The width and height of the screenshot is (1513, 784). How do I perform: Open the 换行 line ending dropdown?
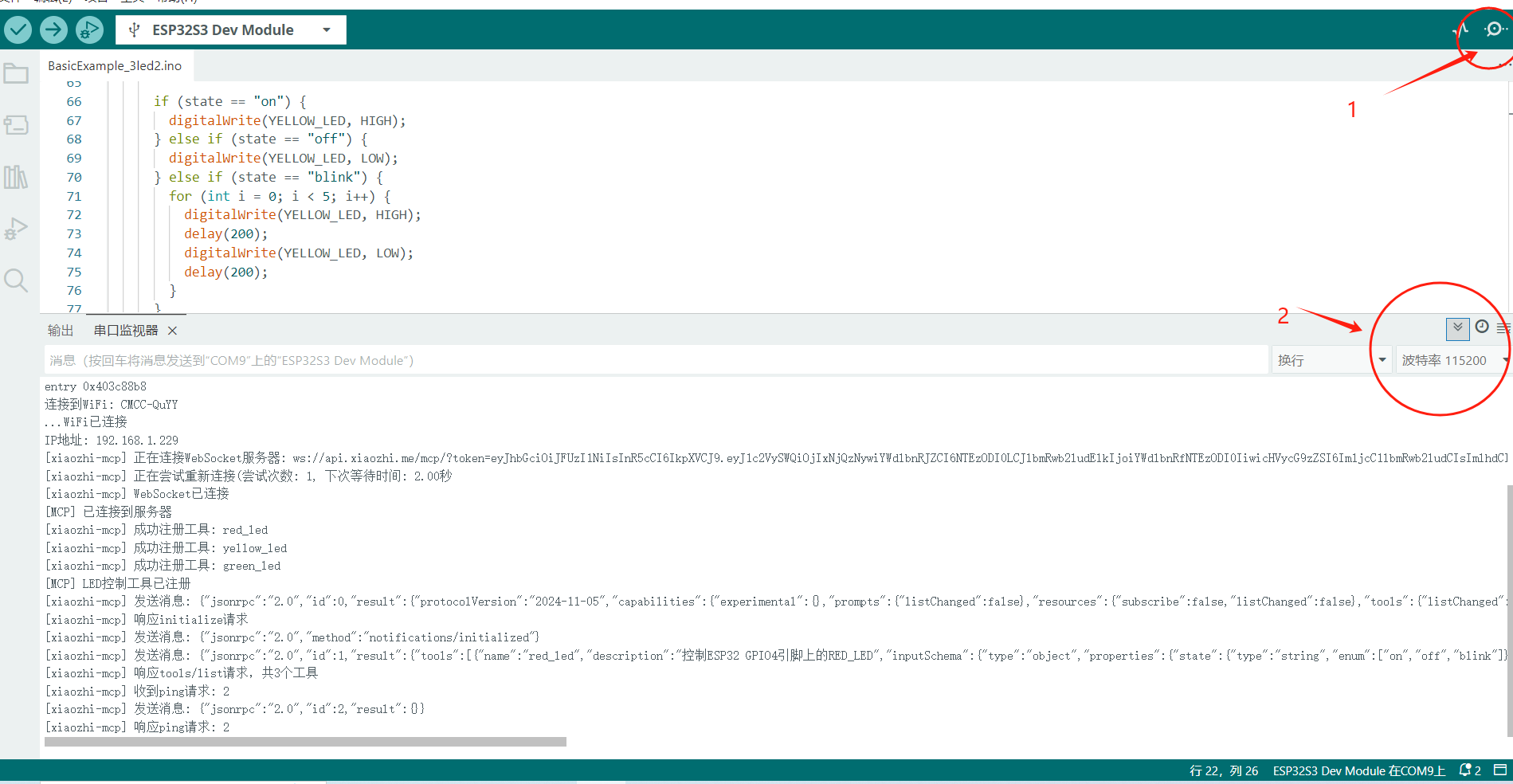(x=1331, y=360)
